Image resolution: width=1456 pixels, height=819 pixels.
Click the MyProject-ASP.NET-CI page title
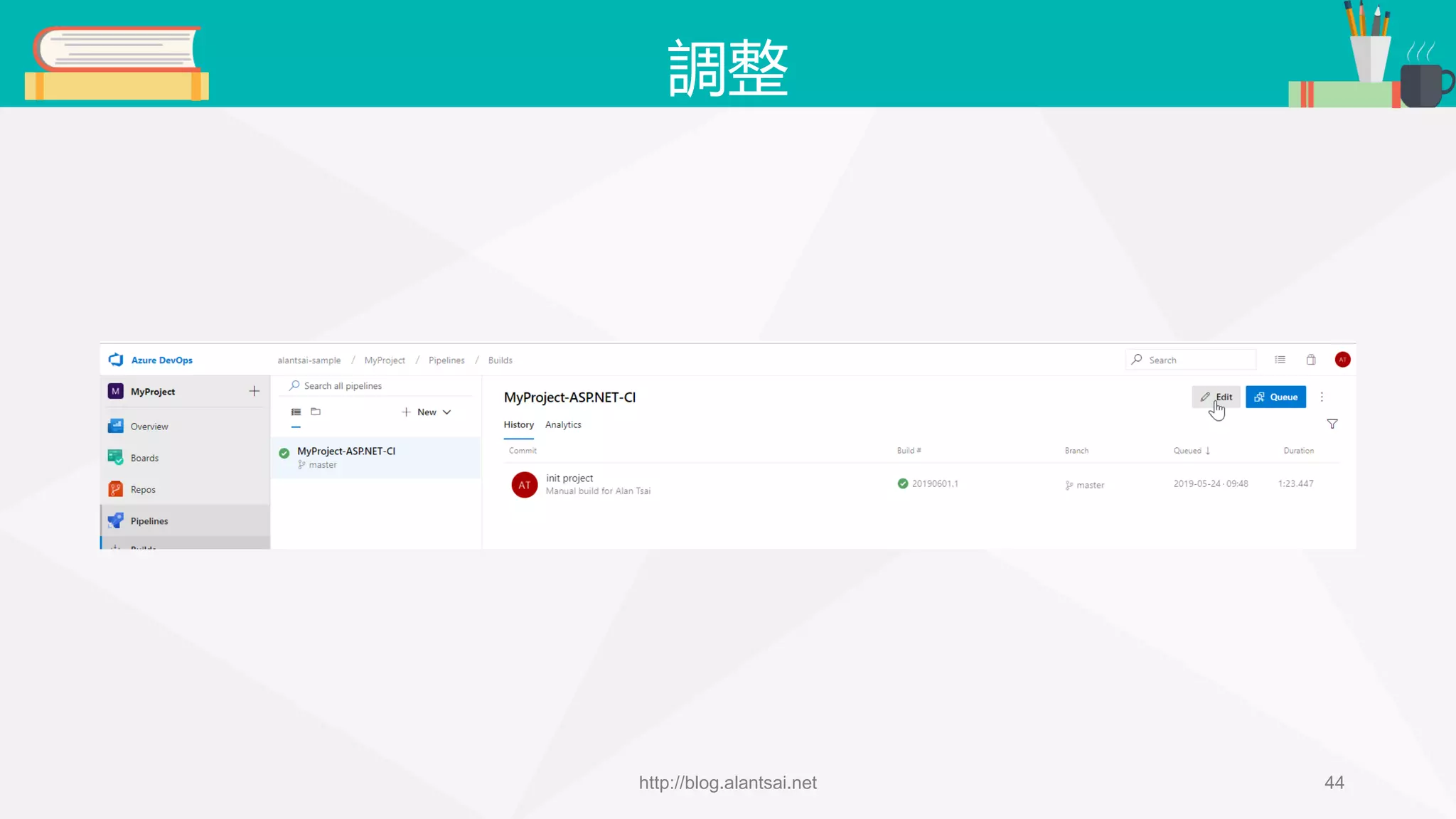click(x=569, y=397)
